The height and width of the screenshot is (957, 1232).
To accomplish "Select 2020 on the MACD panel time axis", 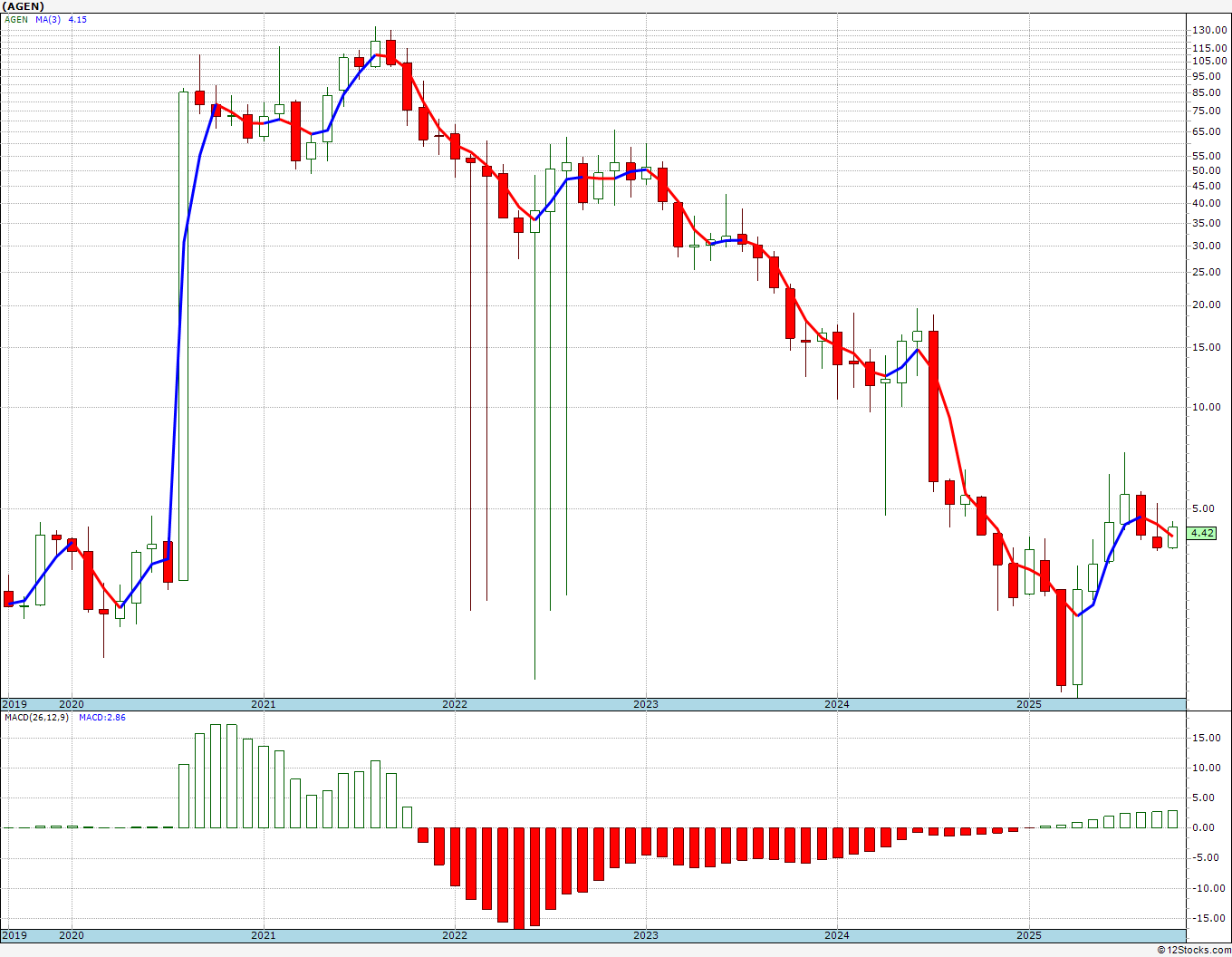I will click(72, 935).
